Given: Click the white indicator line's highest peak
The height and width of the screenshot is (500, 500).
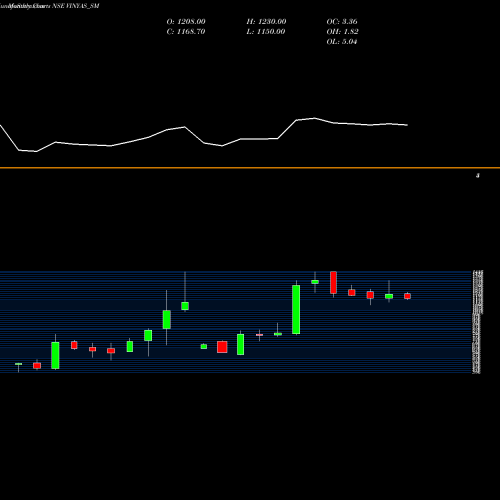Looking at the screenshot, I should (x=314, y=118).
